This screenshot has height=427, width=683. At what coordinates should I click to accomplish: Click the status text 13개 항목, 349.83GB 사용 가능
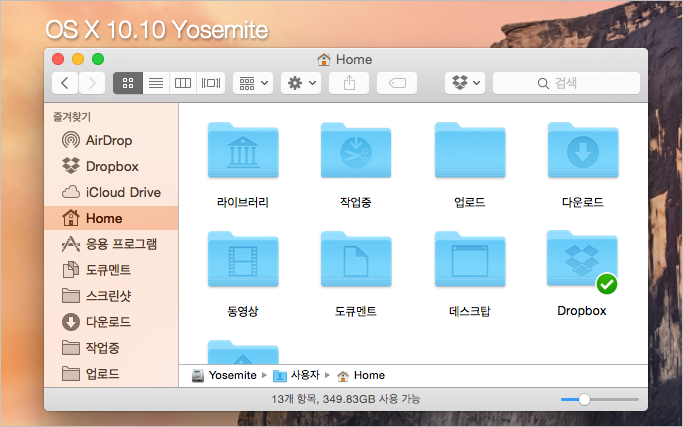(x=346, y=399)
